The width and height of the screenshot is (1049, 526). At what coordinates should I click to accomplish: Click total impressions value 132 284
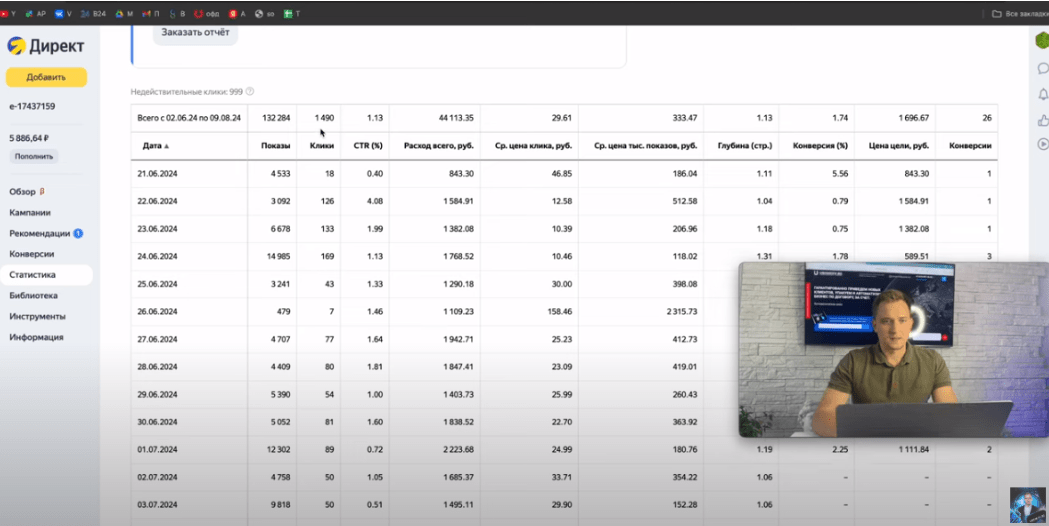point(276,118)
